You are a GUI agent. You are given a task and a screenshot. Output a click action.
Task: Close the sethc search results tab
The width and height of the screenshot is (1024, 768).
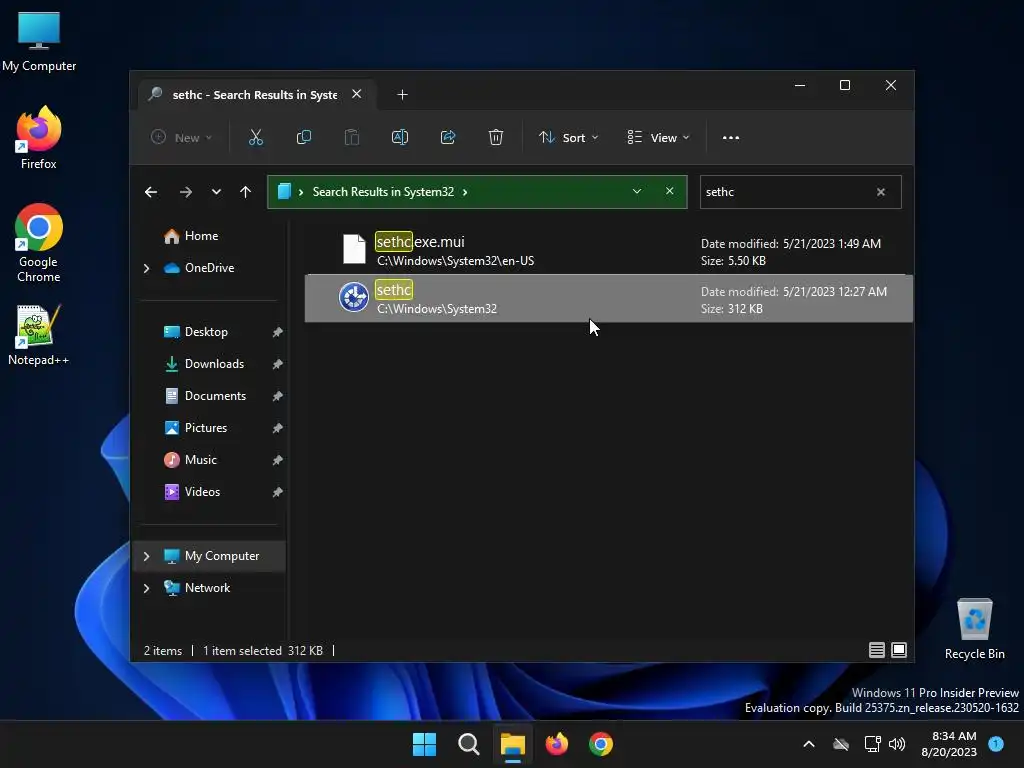[357, 94]
